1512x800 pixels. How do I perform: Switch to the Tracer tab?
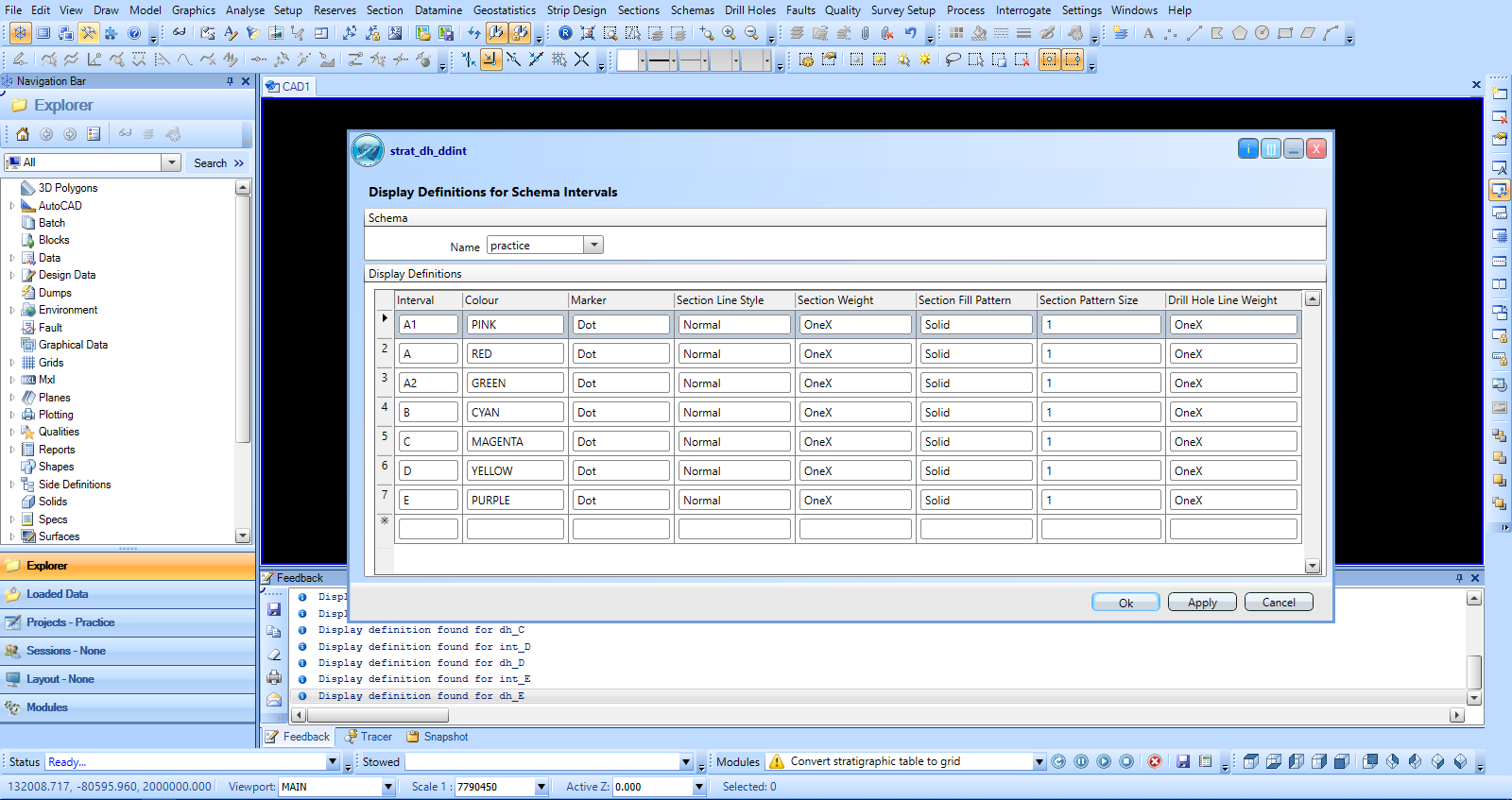coord(369,737)
